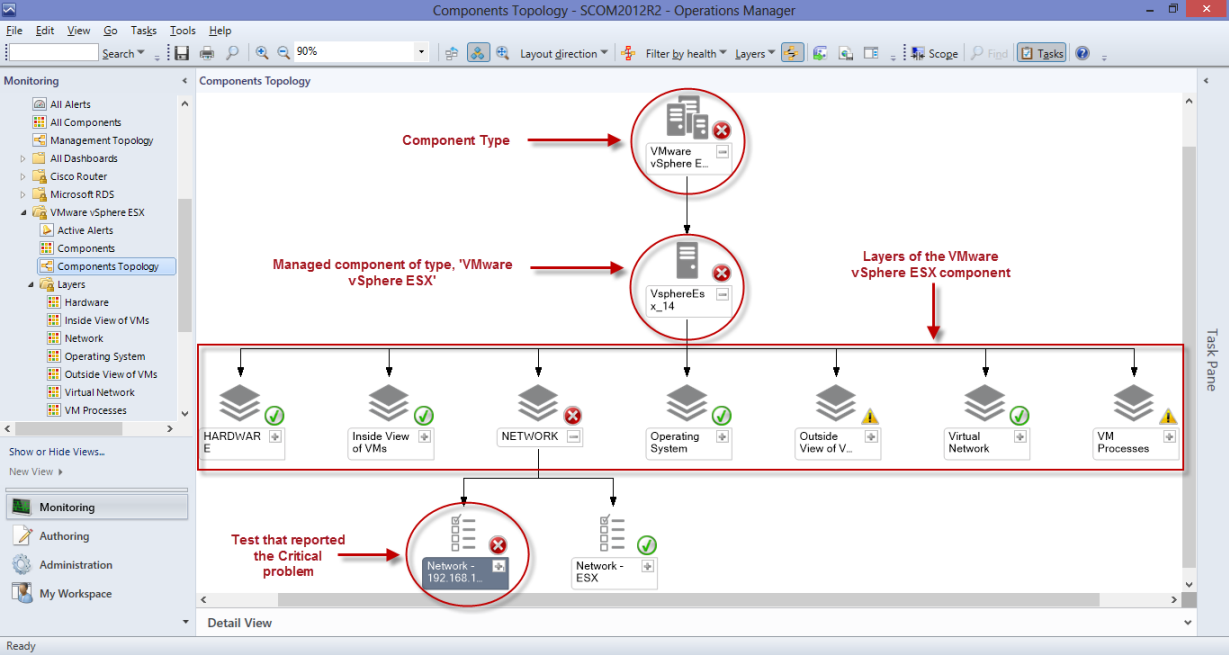The height and width of the screenshot is (655, 1229).
Task: Open the Tools menu
Action: point(183,31)
